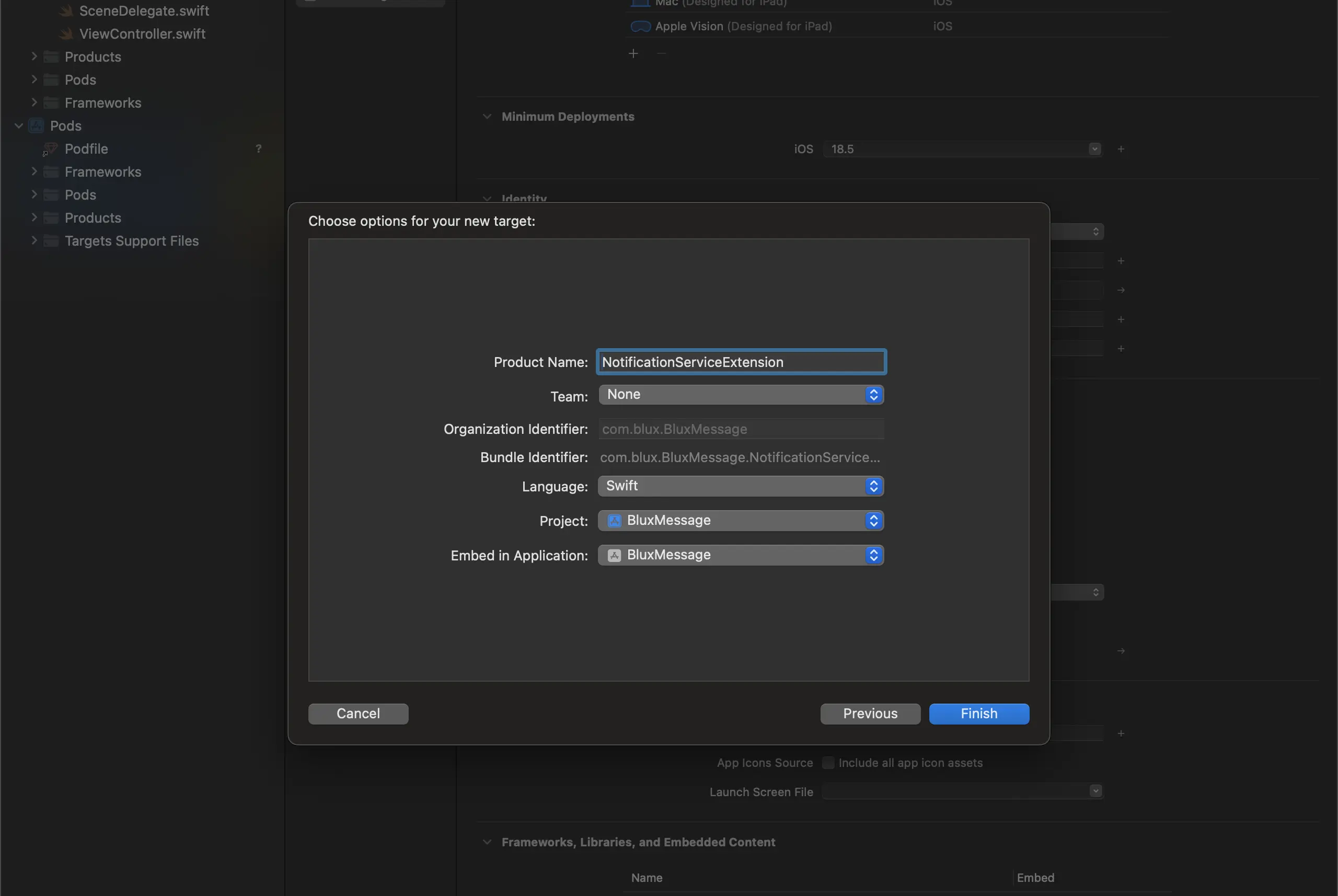
Task: Click the SceneDelegate.swift Swift file icon
Action: click(66, 11)
